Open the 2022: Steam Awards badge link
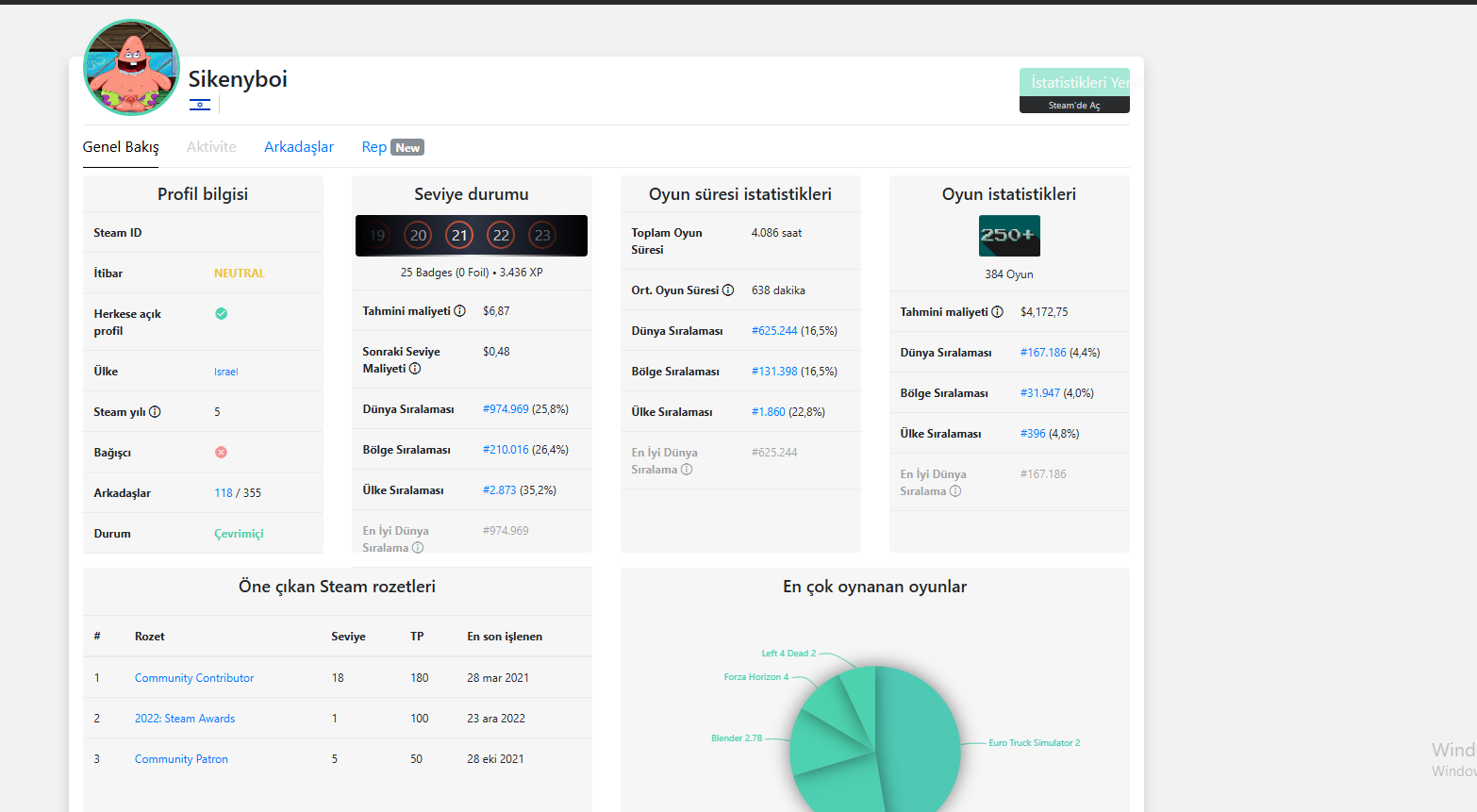Viewport: 1477px width, 812px height. [x=185, y=719]
